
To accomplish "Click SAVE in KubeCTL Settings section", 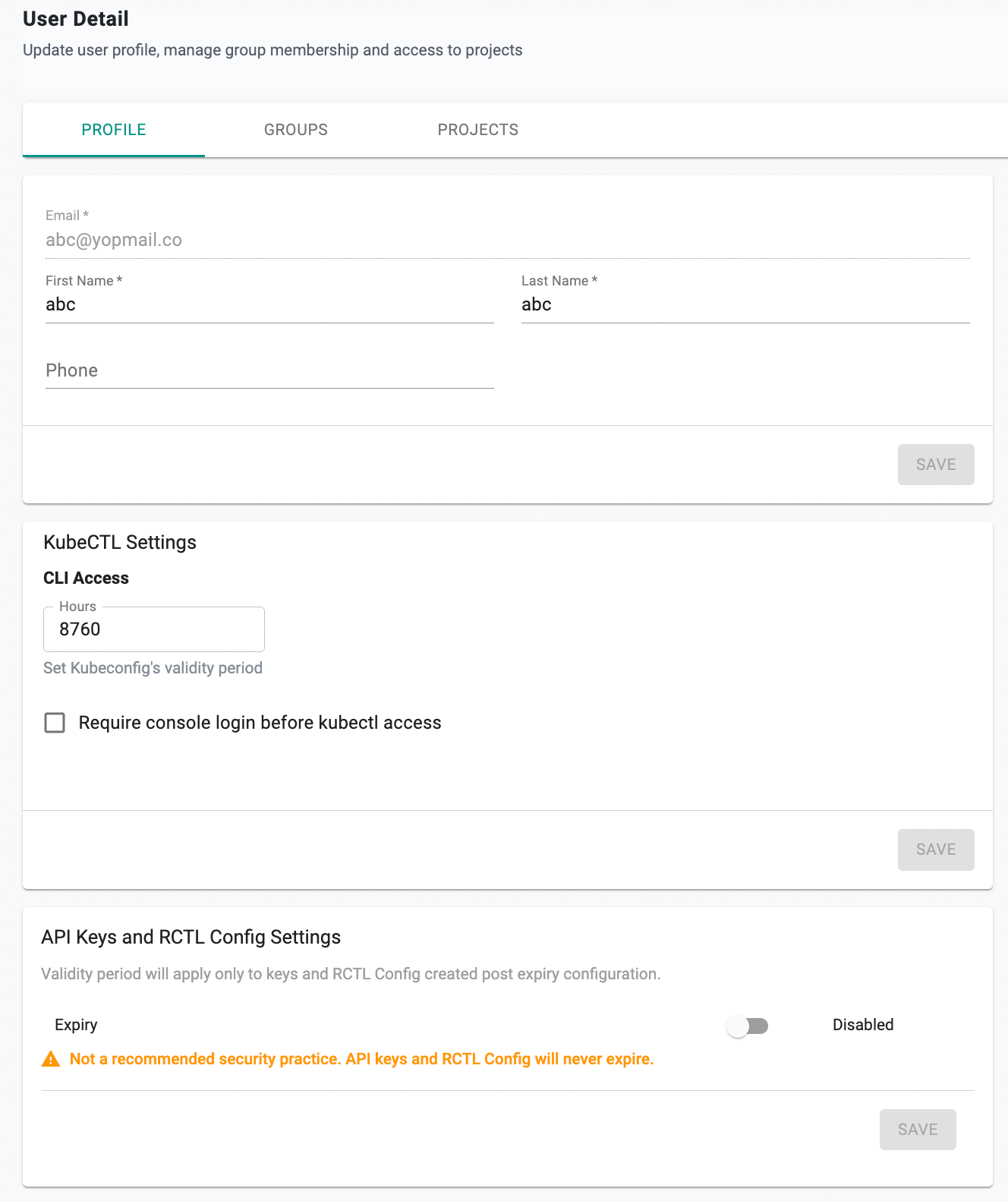I will pos(936,850).
